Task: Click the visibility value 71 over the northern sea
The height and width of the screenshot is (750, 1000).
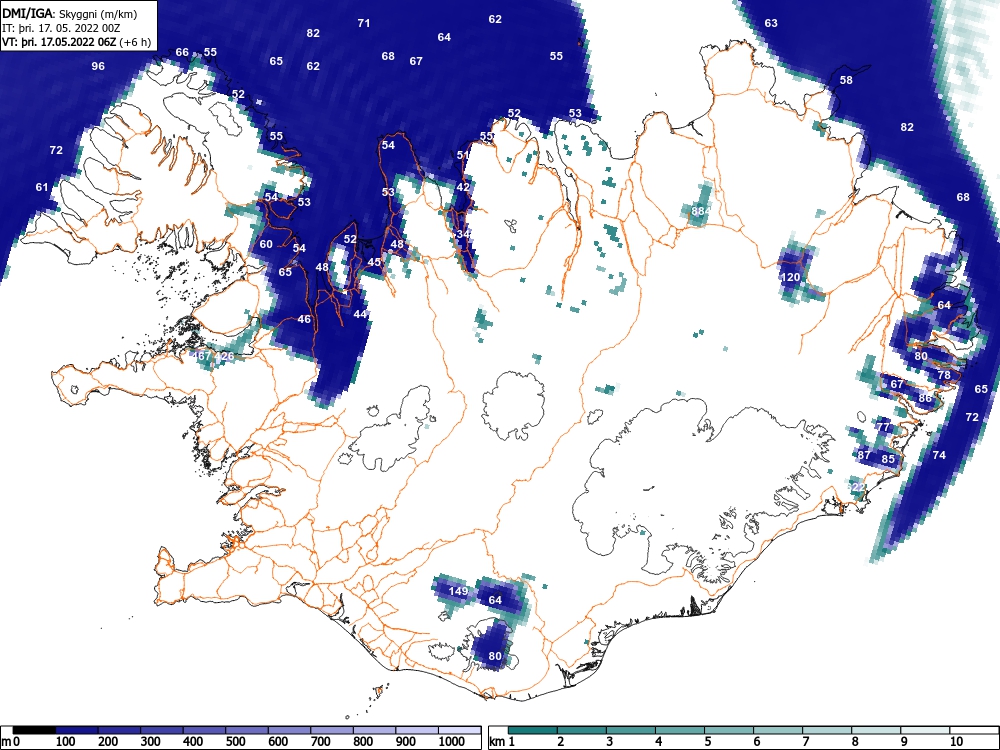Action: coord(364,24)
